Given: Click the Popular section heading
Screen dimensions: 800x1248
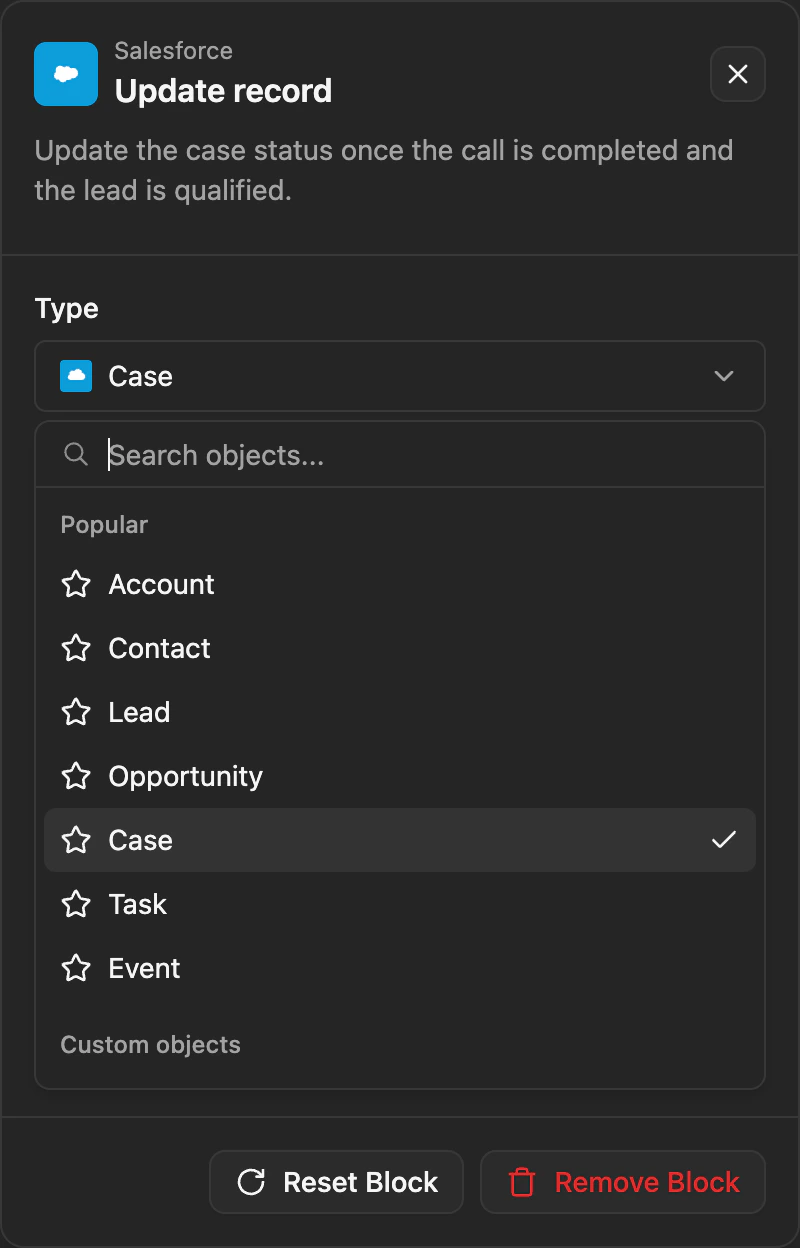Looking at the screenshot, I should coord(104,525).
